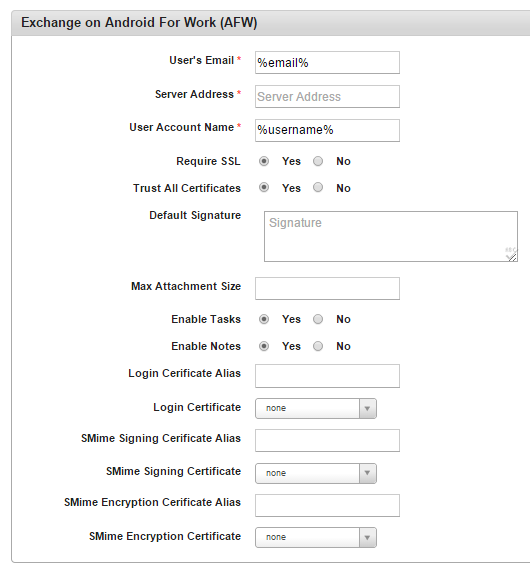
Task: Open the Login Certificate dropdown
Action: tap(316, 408)
